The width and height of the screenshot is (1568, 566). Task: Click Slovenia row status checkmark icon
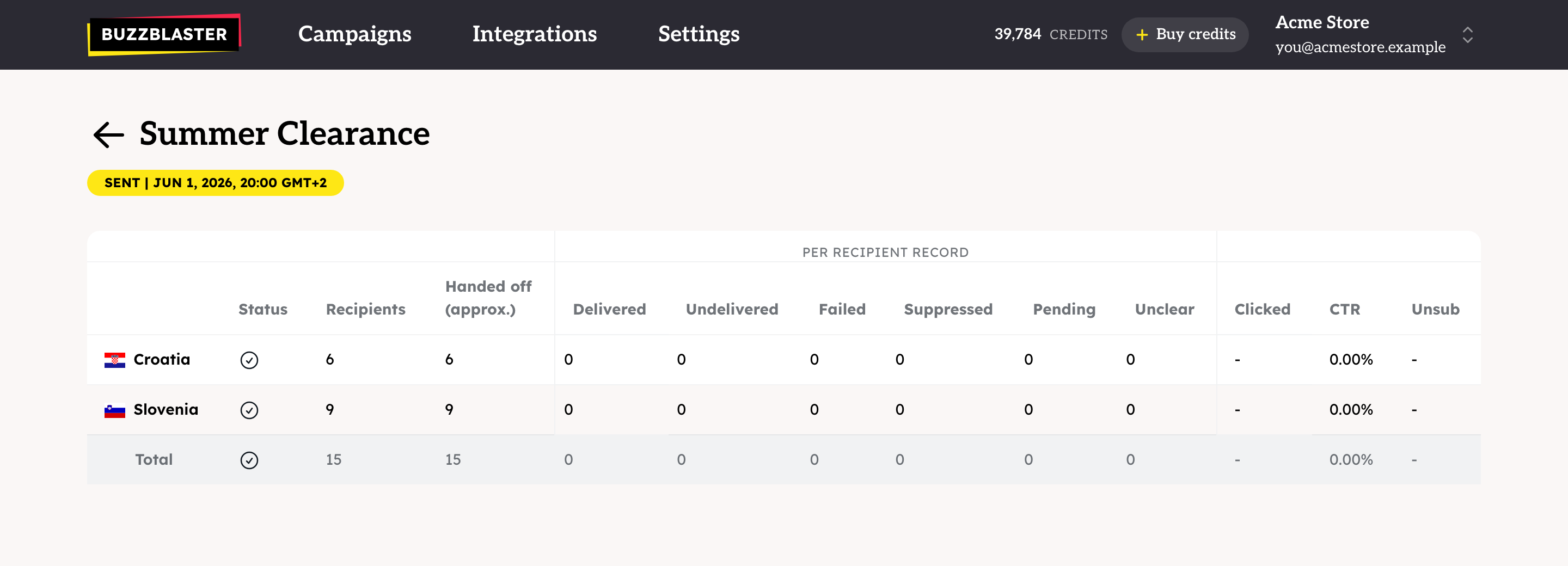[x=249, y=410]
